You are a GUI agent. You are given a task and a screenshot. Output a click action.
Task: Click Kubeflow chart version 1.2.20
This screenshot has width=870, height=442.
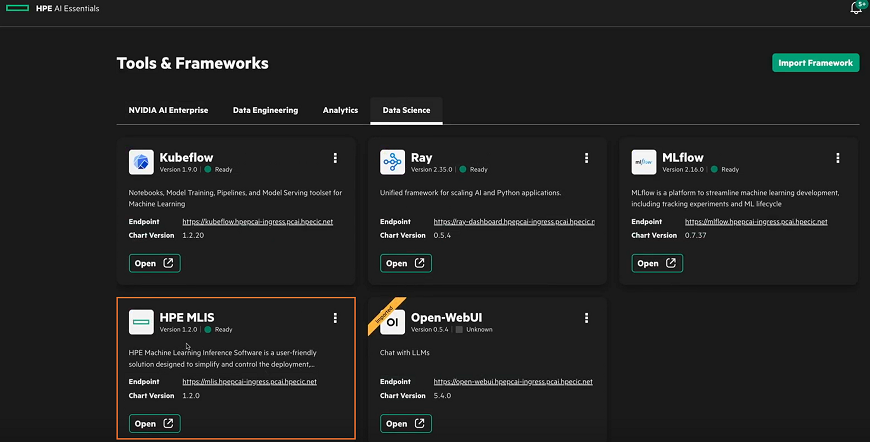[x=193, y=235]
